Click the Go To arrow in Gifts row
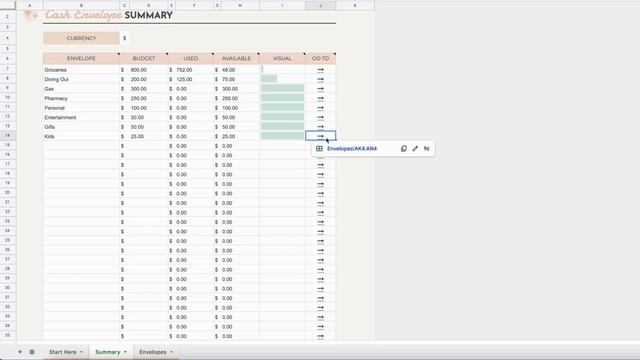Screen dimensions: 640x360 coord(320,127)
